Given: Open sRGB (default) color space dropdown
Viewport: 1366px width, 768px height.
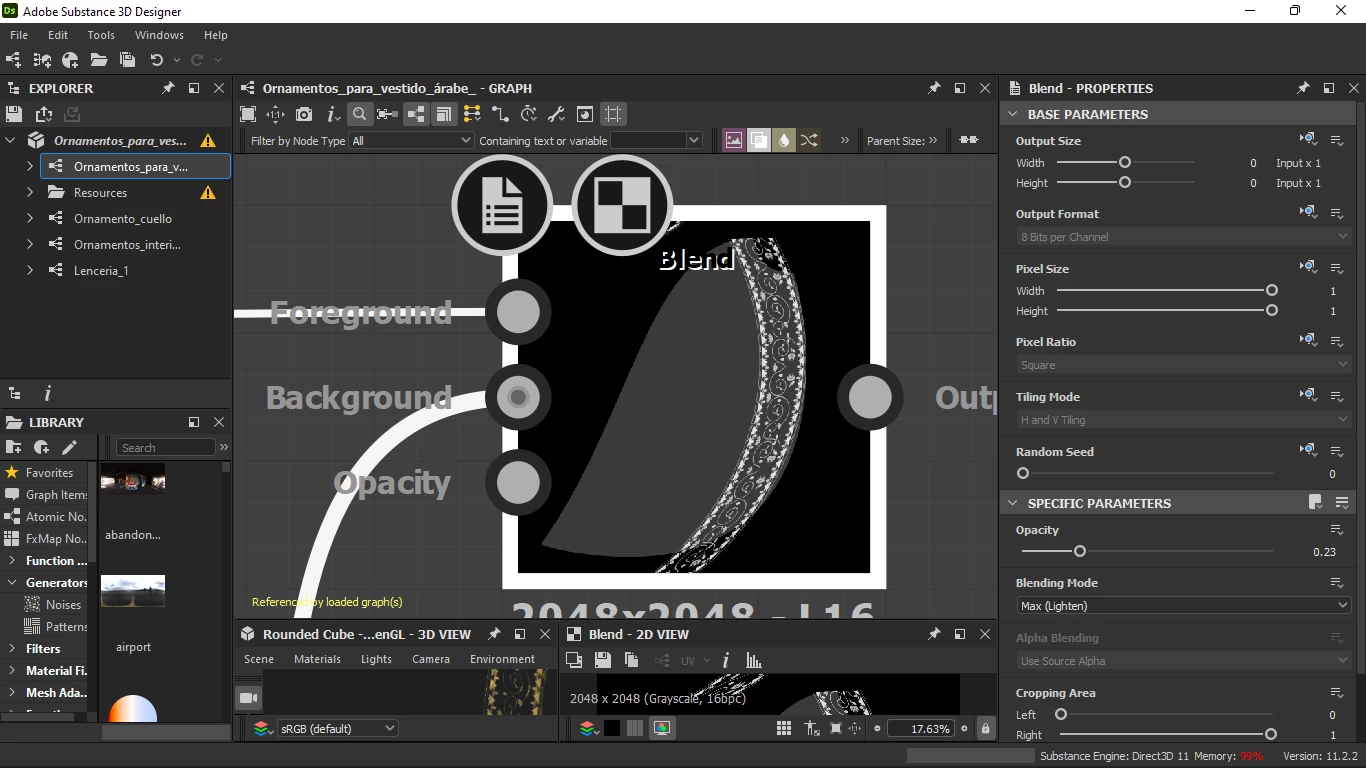Looking at the screenshot, I should pyautogui.click(x=337, y=729).
